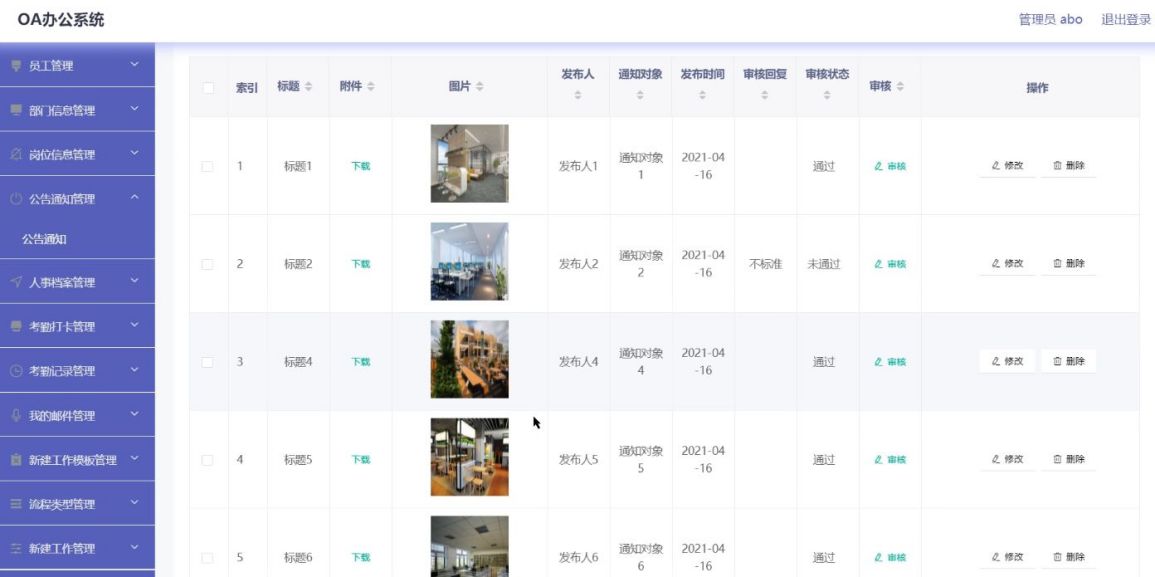The image size is (1155, 577).
Task: Expand 考勤打卡管理 menu chevron
Action: point(134,325)
